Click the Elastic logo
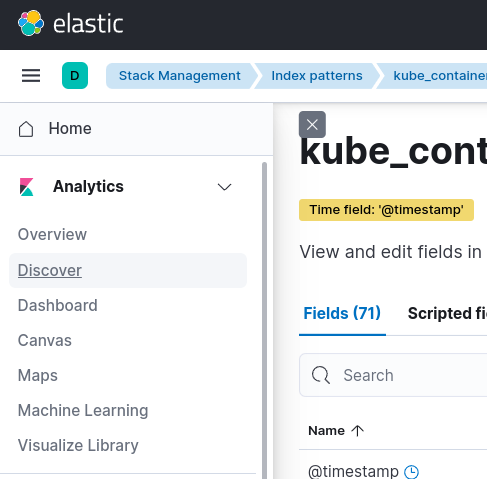 (70, 23)
